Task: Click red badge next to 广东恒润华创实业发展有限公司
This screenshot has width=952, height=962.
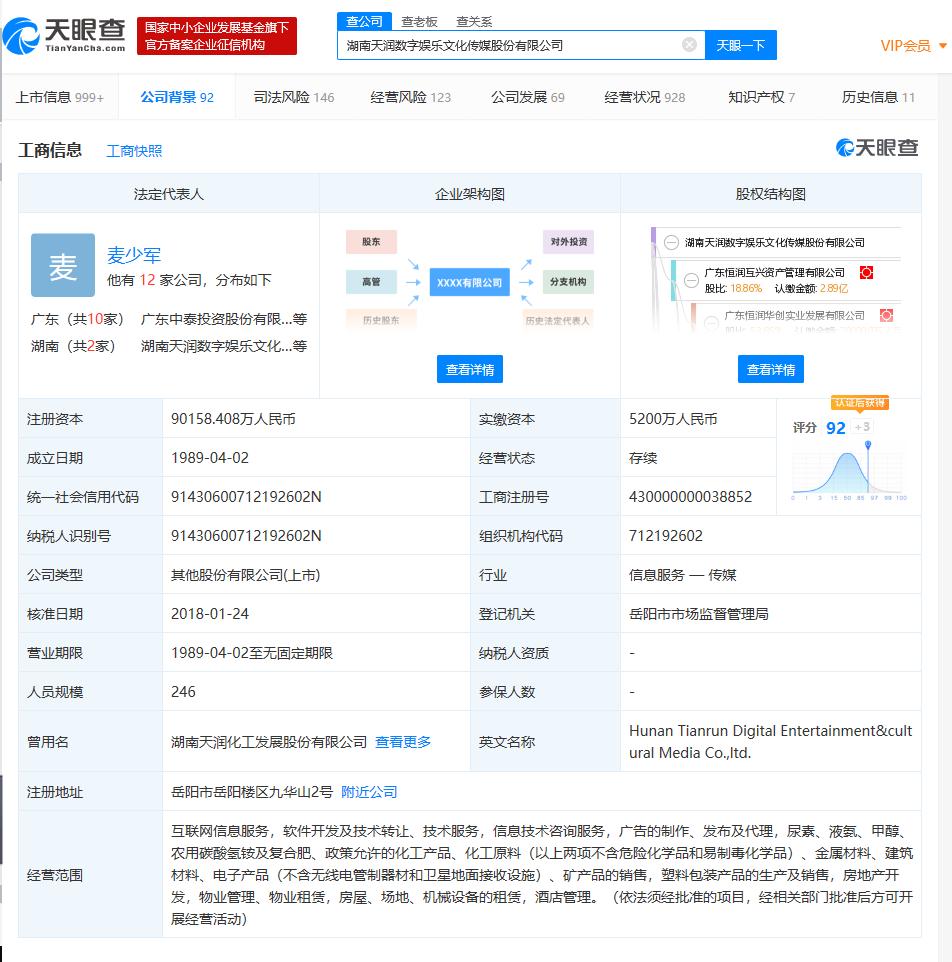Action: tap(886, 315)
